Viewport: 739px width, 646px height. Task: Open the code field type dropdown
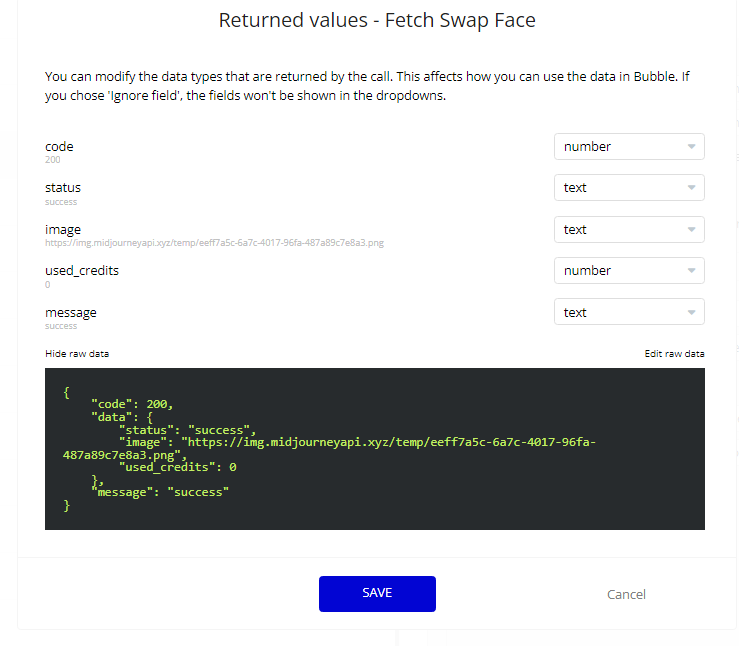click(x=628, y=147)
